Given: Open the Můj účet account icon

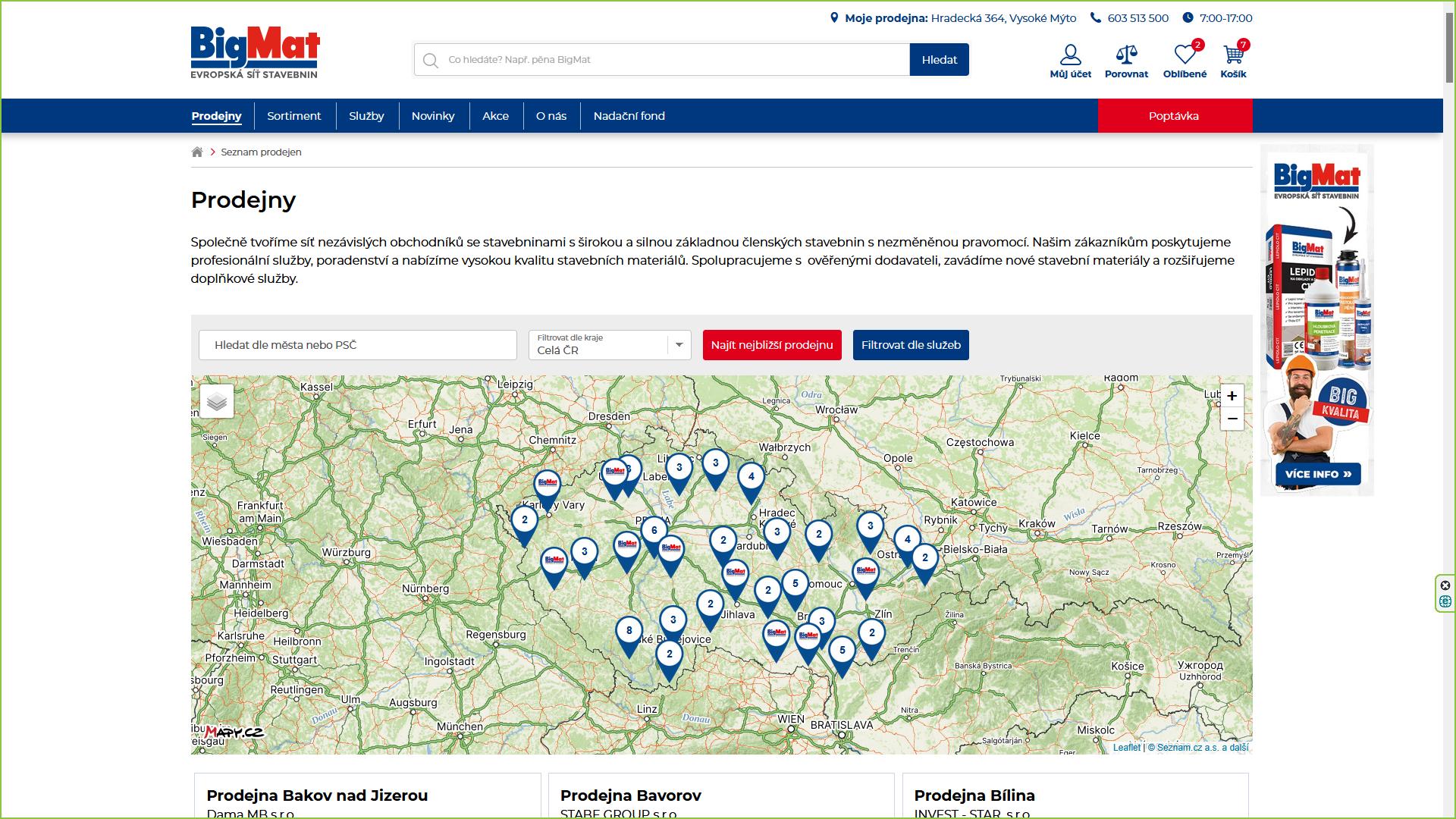Looking at the screenshot, I should (x=1070, y=61).
